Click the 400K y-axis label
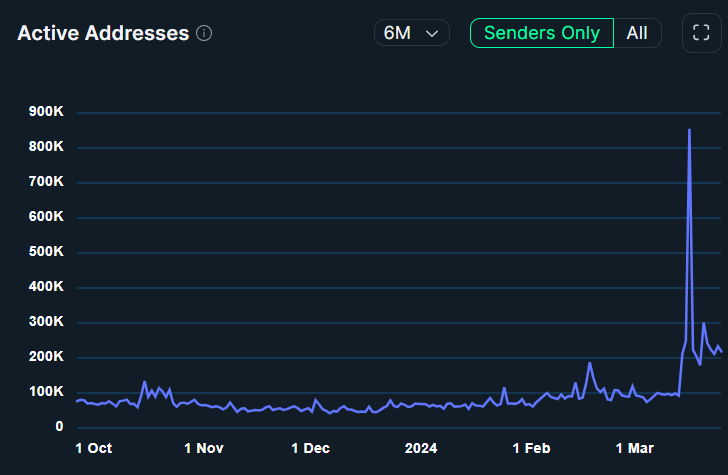 click(46, 286)
